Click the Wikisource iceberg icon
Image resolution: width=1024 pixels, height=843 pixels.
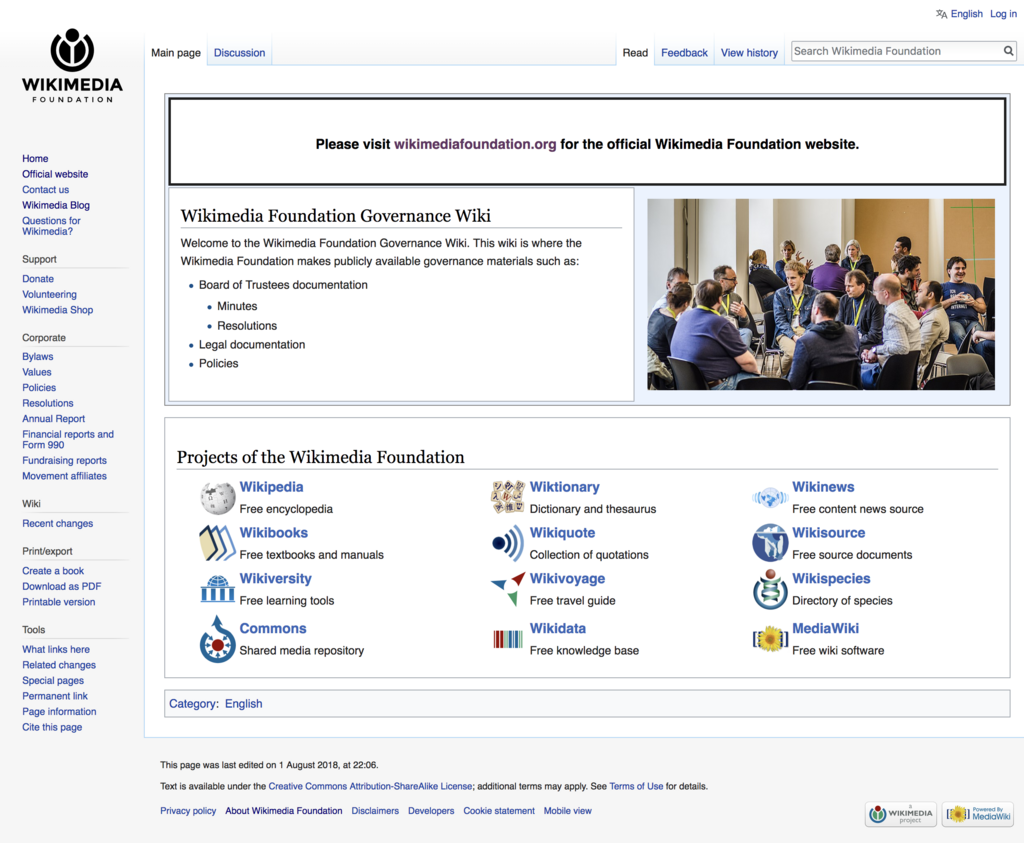click(x=770, y=543)
